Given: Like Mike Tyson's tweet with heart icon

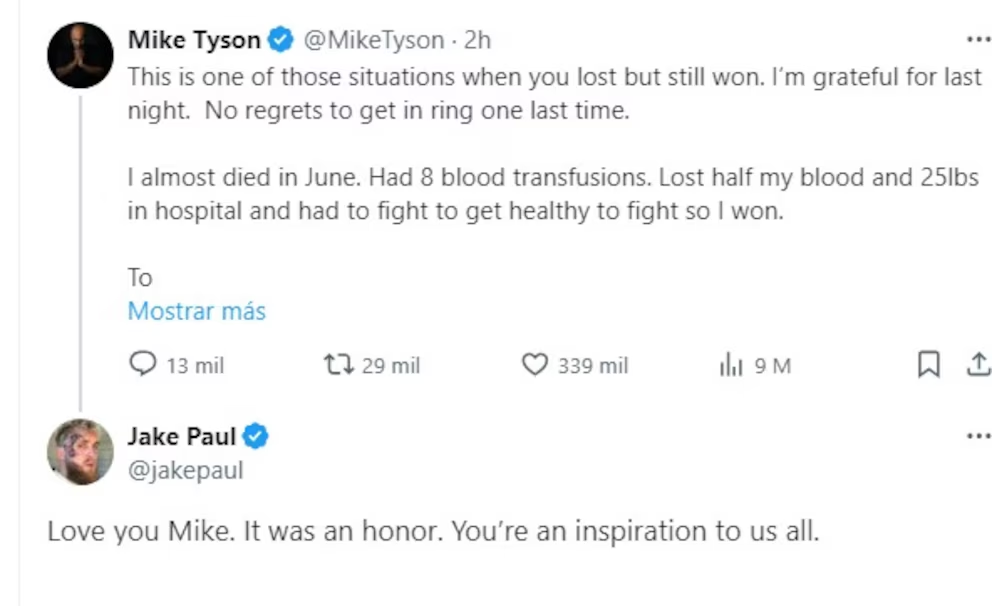Looking at the screenshot, I should click(536, 365).
